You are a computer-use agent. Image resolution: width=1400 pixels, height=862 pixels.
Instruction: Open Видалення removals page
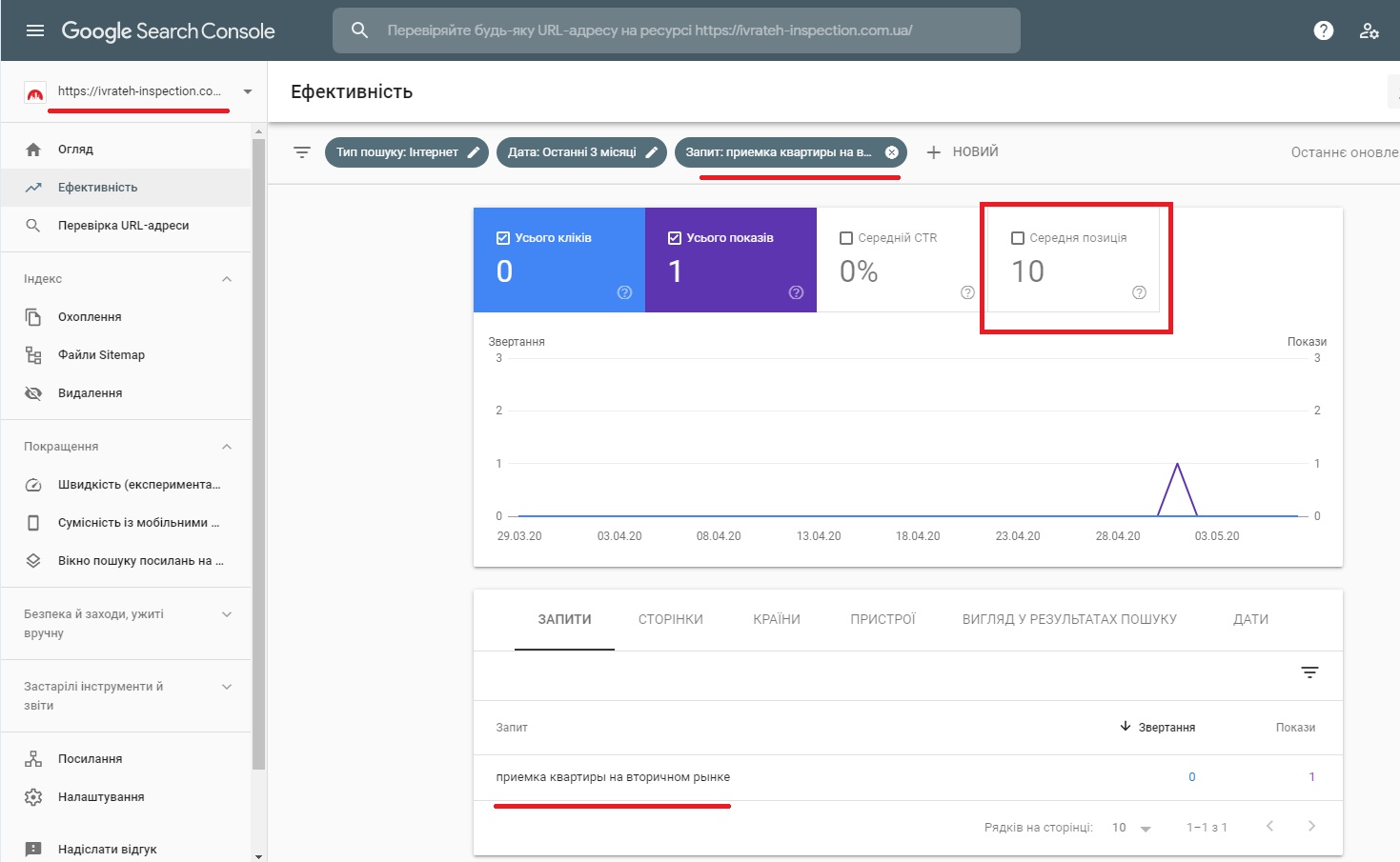(126, 393)
